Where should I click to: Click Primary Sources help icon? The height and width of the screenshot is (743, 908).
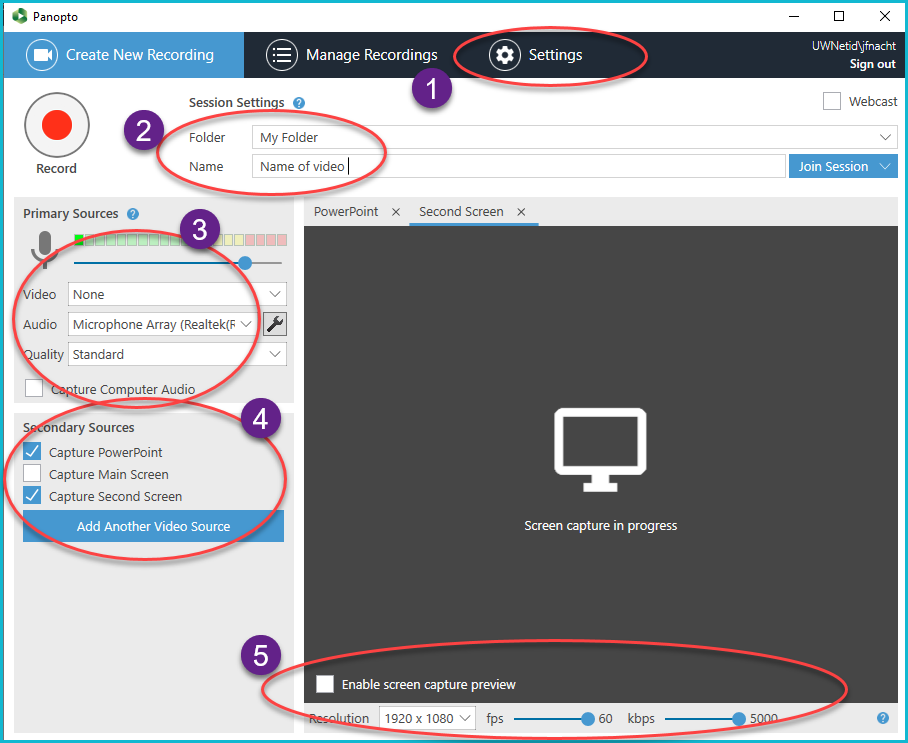click(x=133, y=214)
